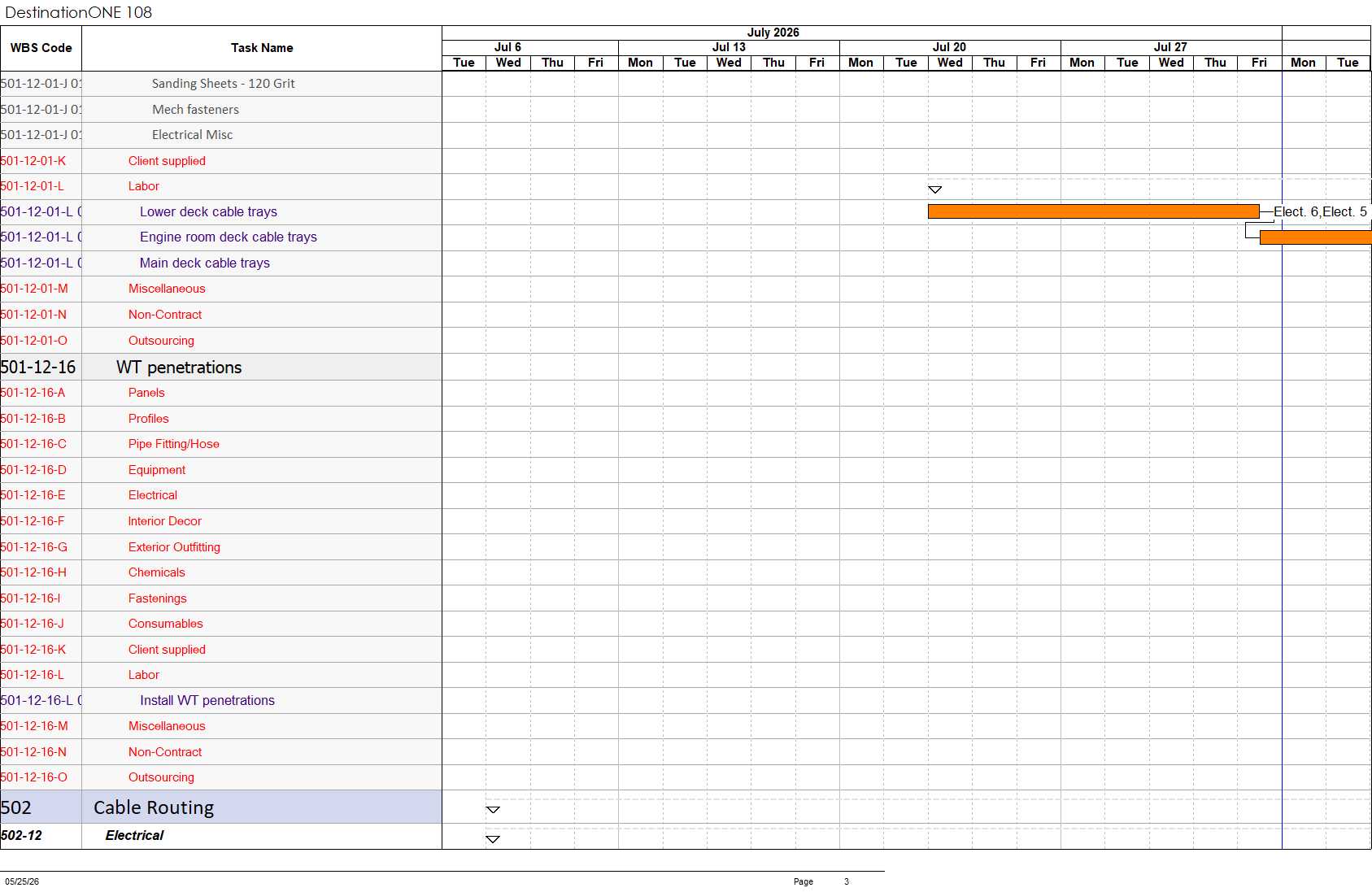Select Non-Contract row 501-12-16-N

click(165, 752)
